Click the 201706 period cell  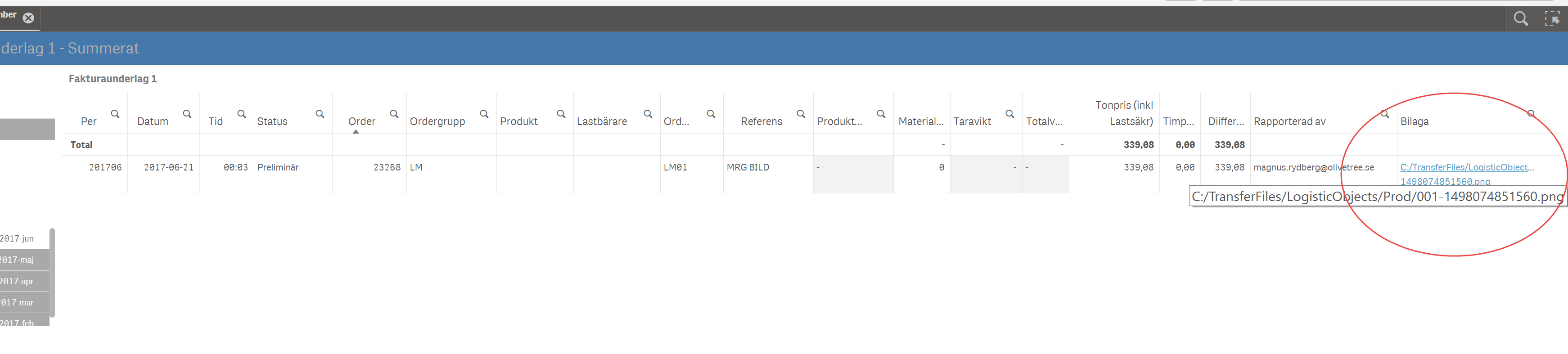[x=105, y=167]
